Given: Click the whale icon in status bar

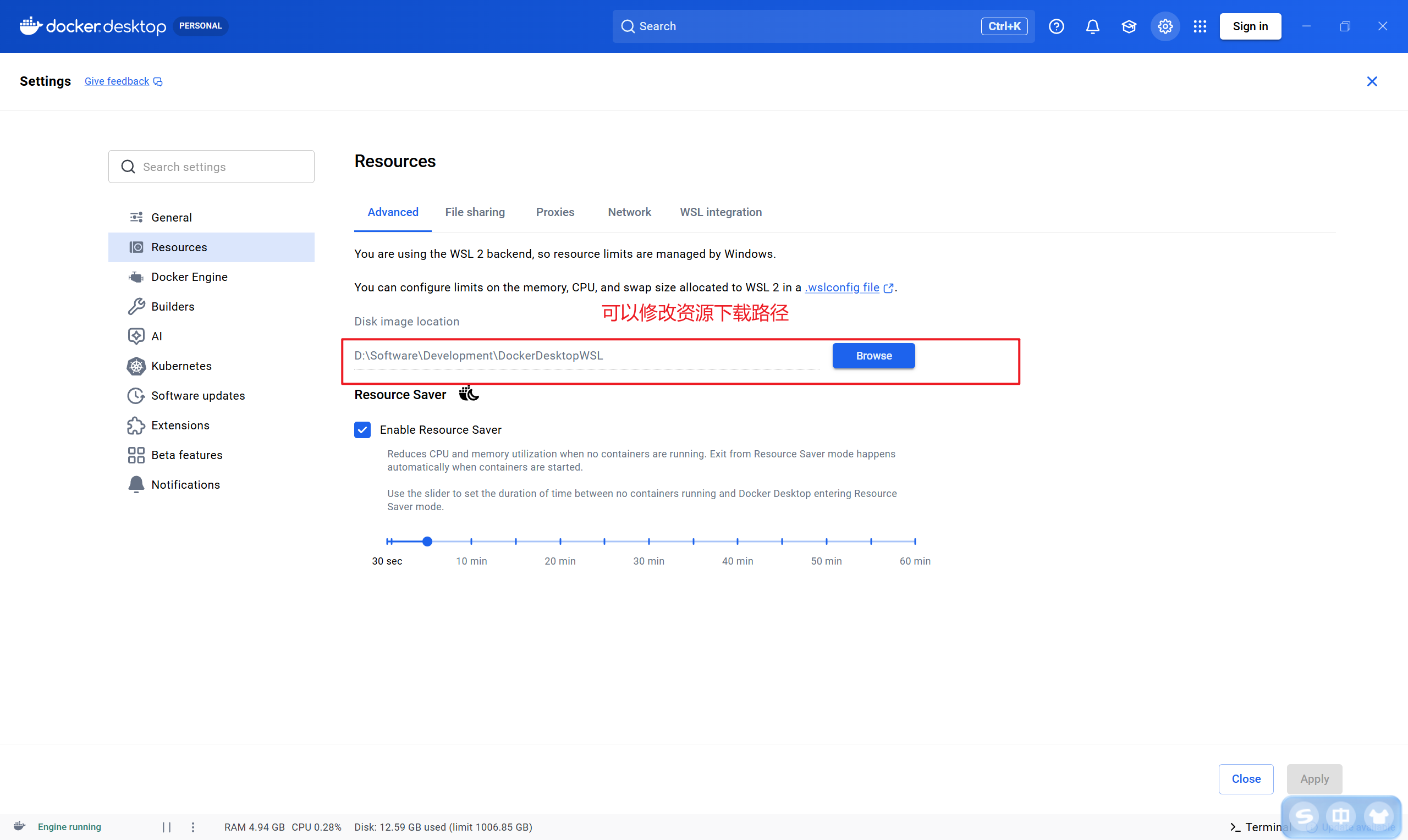Looking at the screenshot, I should coord(19,826).
